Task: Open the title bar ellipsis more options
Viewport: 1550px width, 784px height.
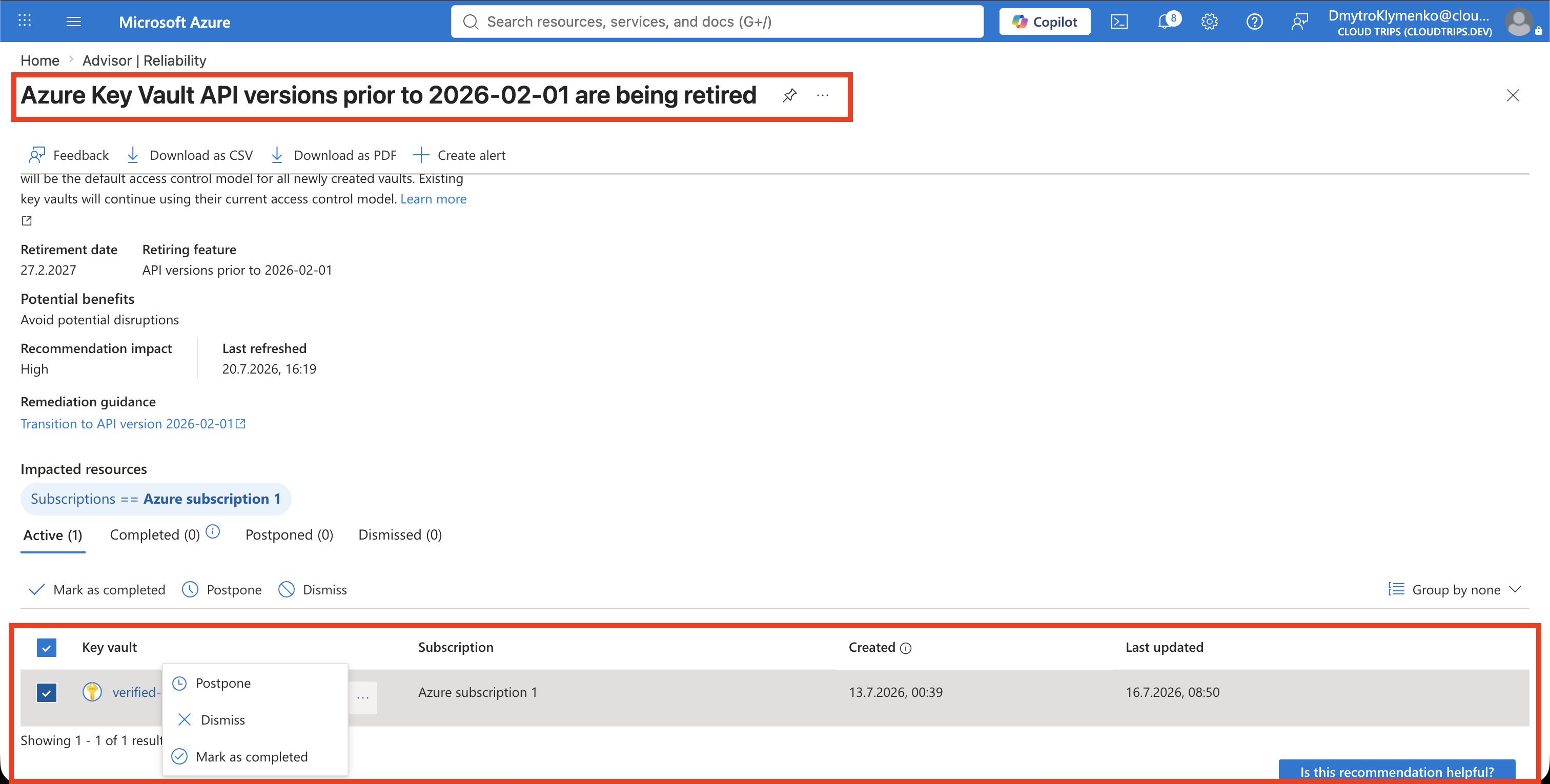Action: click(x=823, y=95)
